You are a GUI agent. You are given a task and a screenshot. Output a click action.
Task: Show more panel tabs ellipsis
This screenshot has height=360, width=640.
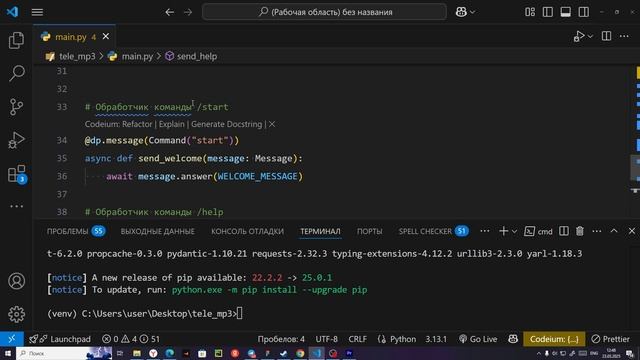point(484,231)
